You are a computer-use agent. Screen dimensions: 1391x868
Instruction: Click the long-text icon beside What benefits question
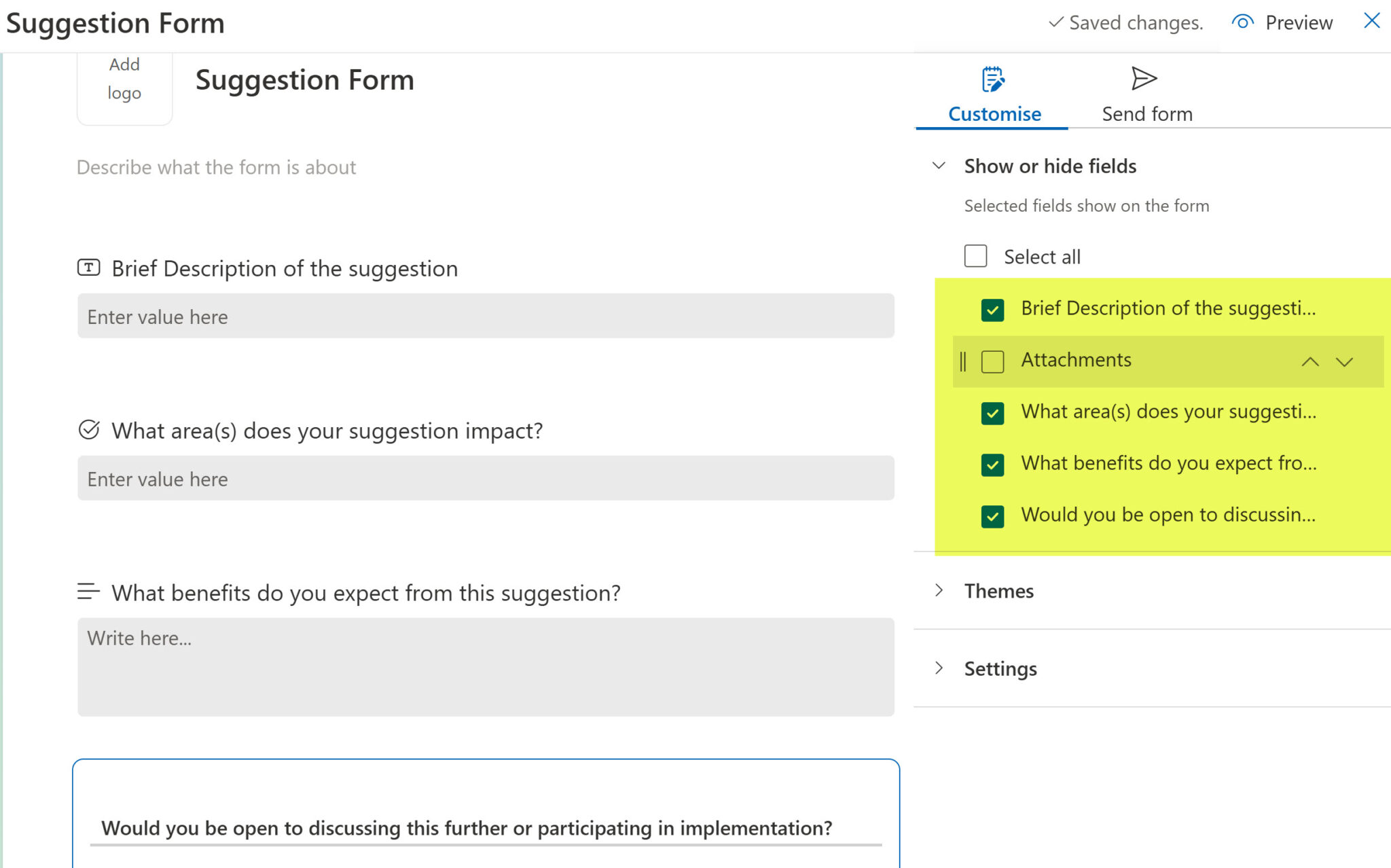[x=88, y=591]
